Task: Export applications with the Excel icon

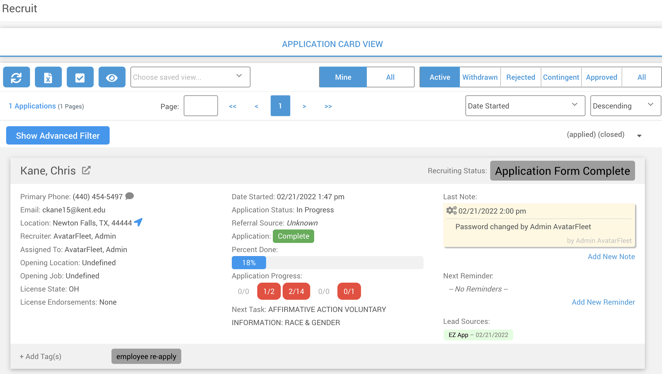Action: tap(48, 77)
